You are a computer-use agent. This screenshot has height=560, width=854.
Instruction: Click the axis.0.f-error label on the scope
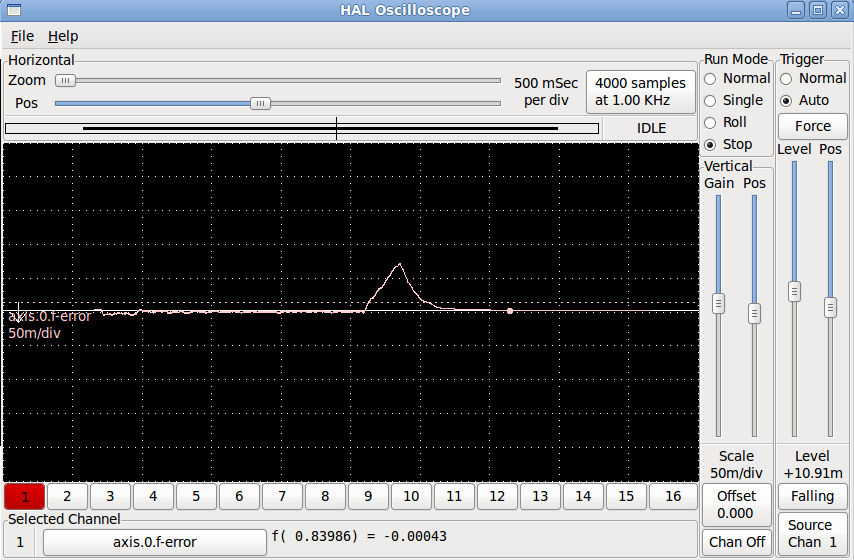pos(50,316)
